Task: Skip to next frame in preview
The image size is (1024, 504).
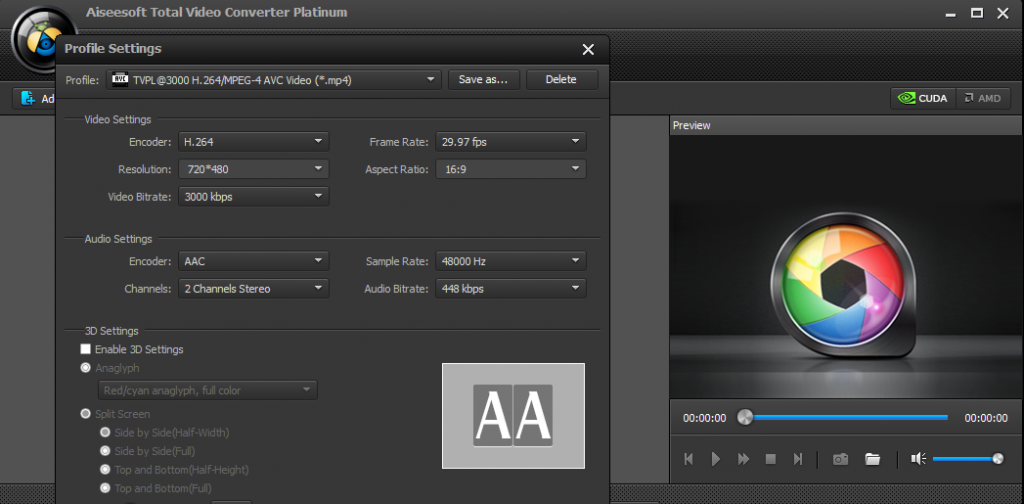Action: tap(797, 459)
